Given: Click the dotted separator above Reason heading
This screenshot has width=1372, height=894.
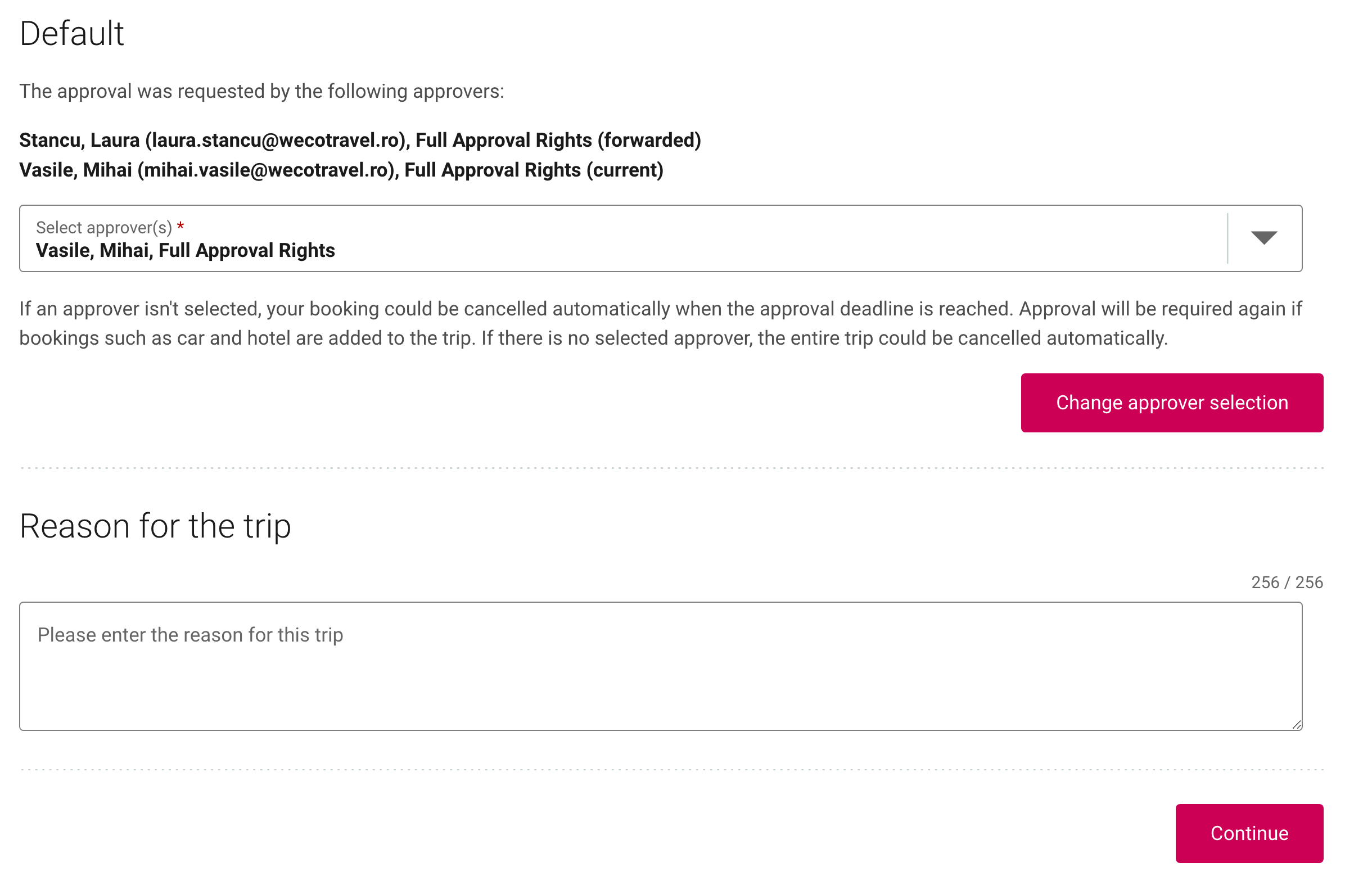Looking at the screenshot, I should 671,468.
